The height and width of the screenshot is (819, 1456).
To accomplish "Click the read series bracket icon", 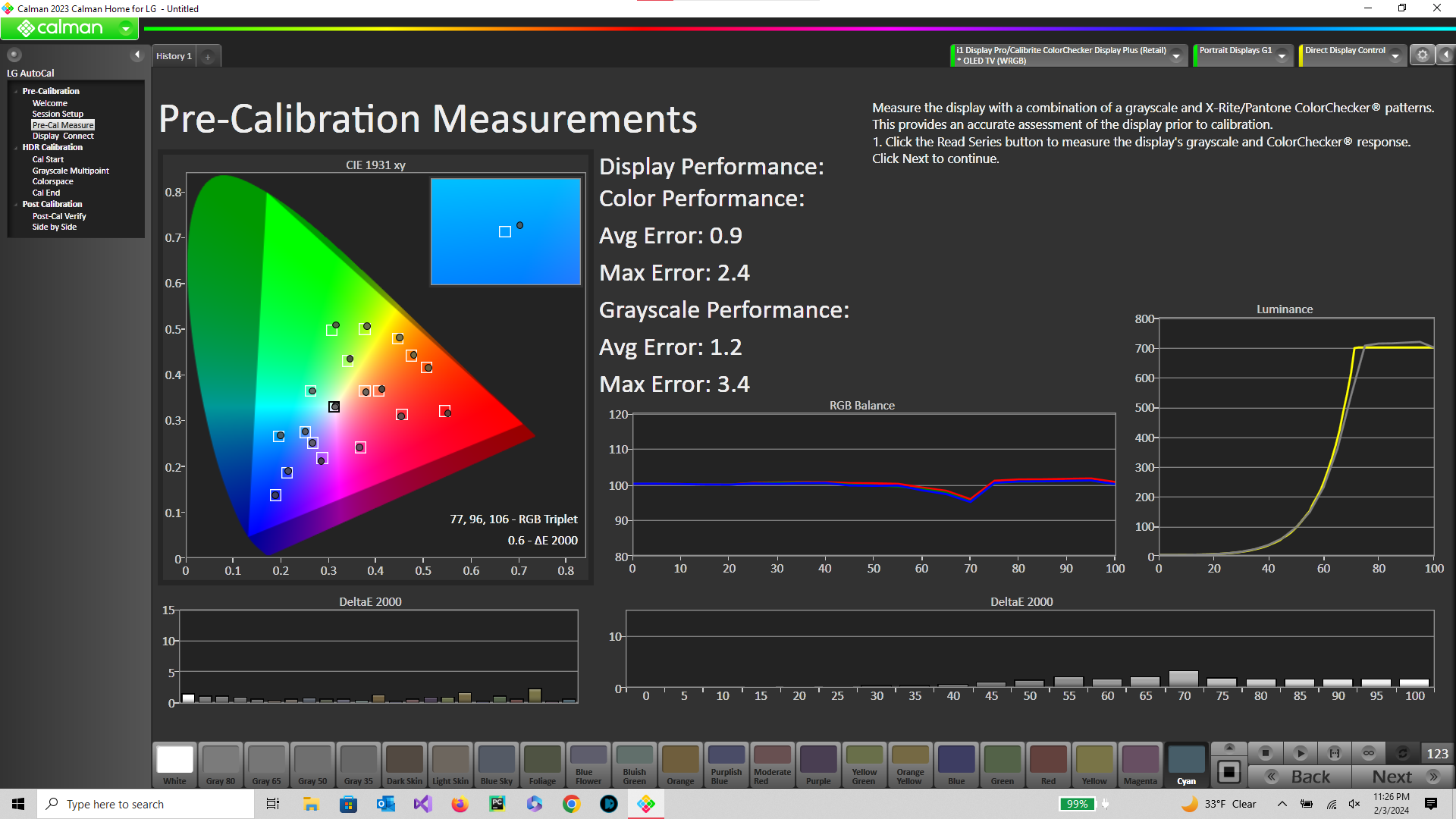I will pyautogui.click(x=1335, y=753).
